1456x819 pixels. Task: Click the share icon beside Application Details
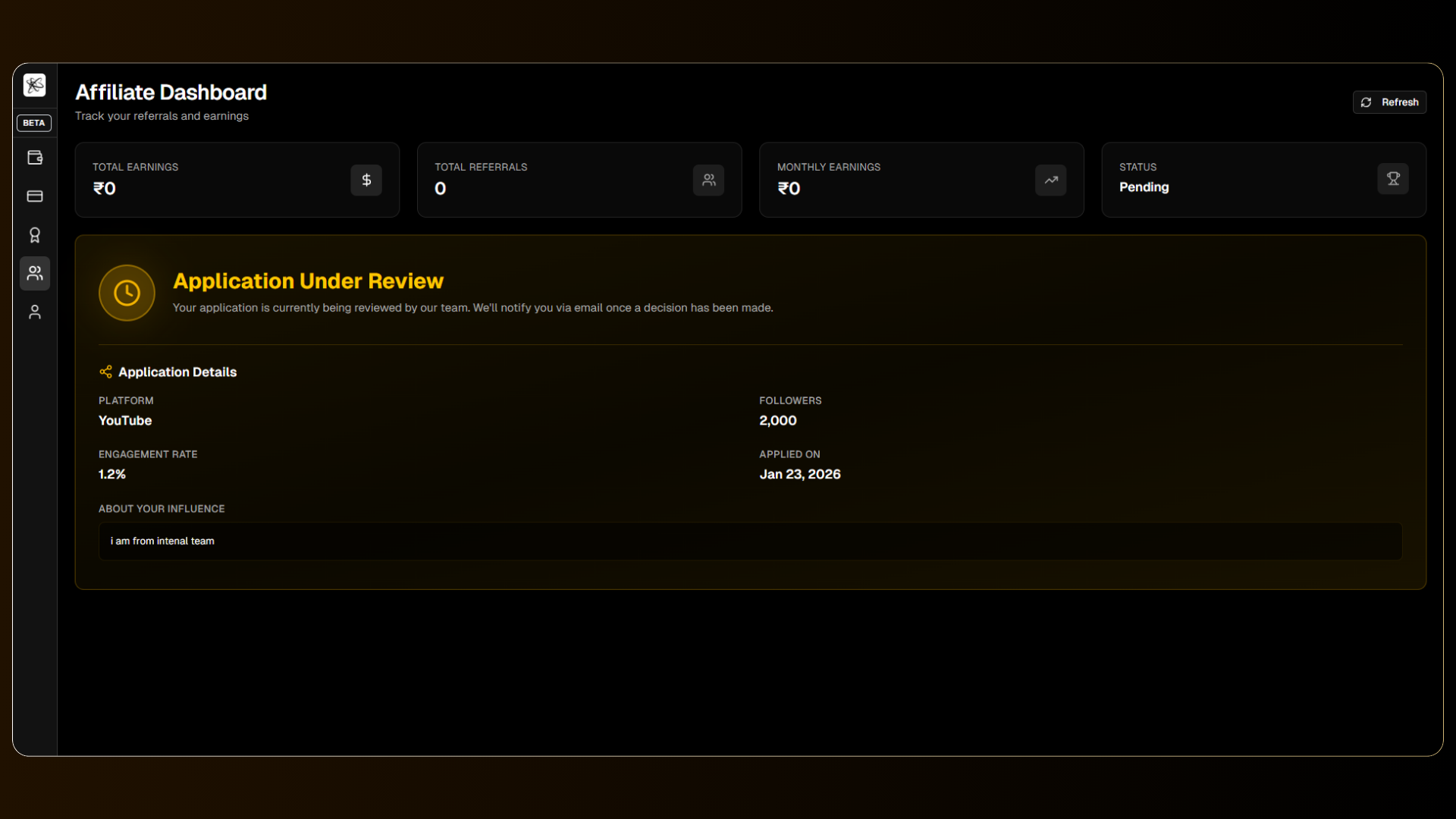click(106, 372)
